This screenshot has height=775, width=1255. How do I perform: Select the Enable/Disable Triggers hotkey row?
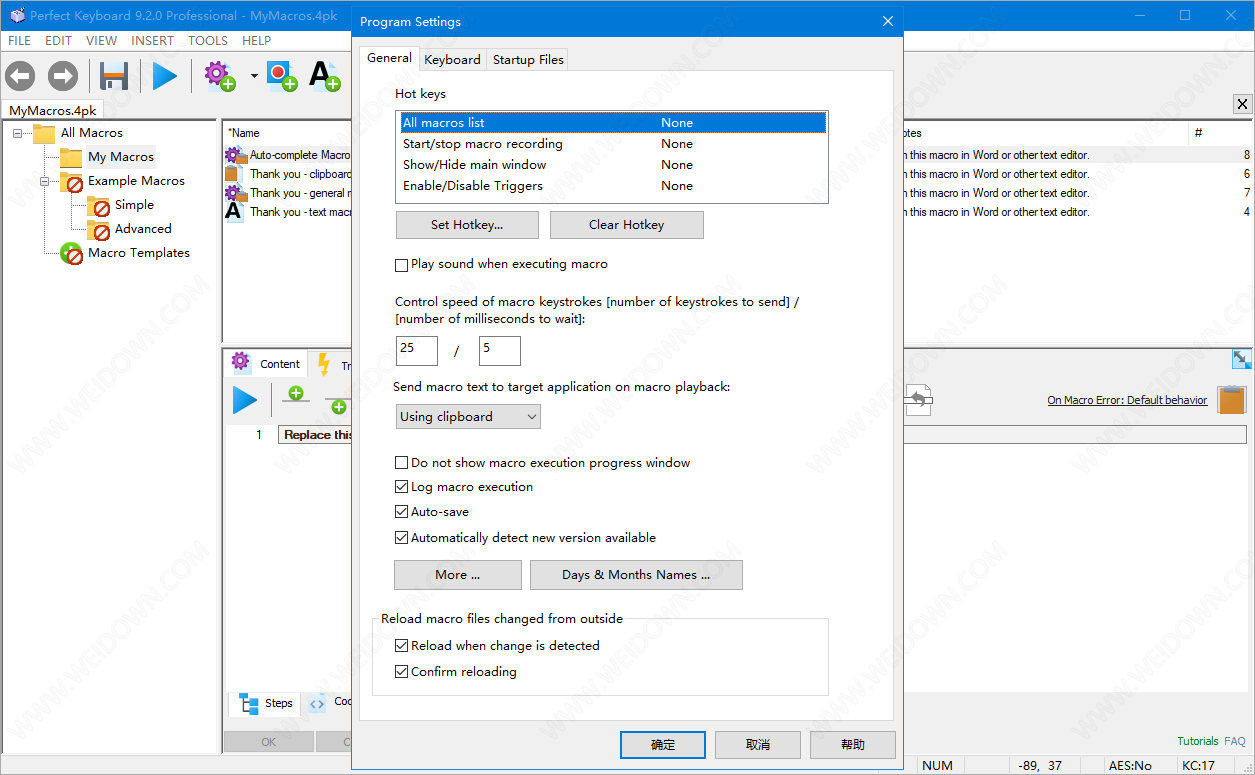click(x=612, y=186)
